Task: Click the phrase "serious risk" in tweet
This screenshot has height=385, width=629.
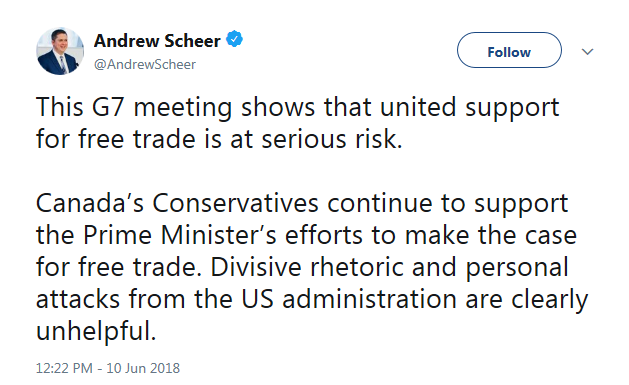Action: coord(332,139)
